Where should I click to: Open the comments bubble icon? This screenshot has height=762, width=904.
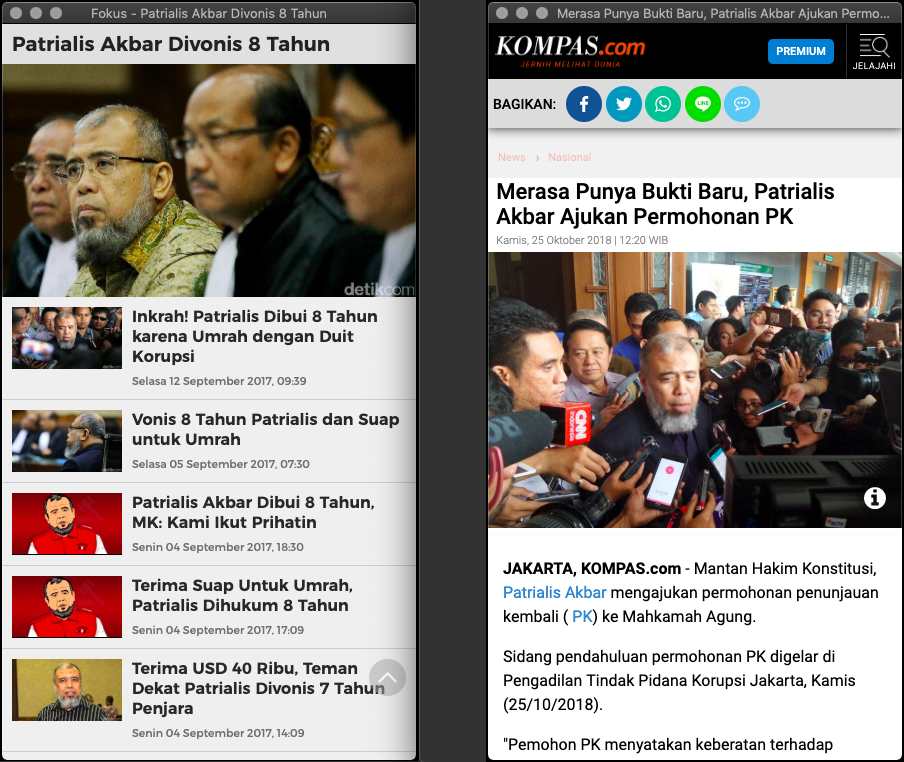coord(742,104)
